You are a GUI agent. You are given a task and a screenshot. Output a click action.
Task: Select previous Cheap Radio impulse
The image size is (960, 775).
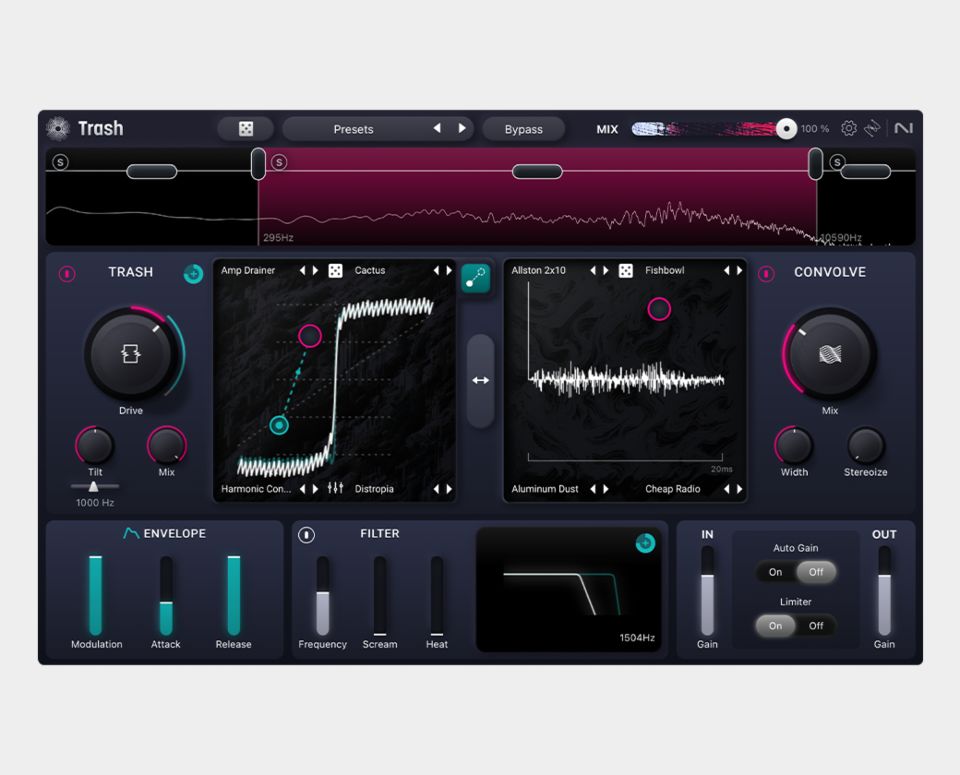pyautogui.click(x=726, y=489)
